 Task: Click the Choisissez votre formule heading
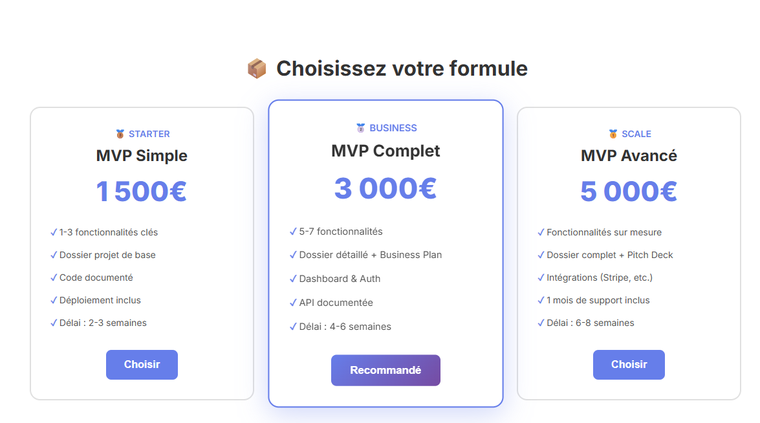coord(401,69)
